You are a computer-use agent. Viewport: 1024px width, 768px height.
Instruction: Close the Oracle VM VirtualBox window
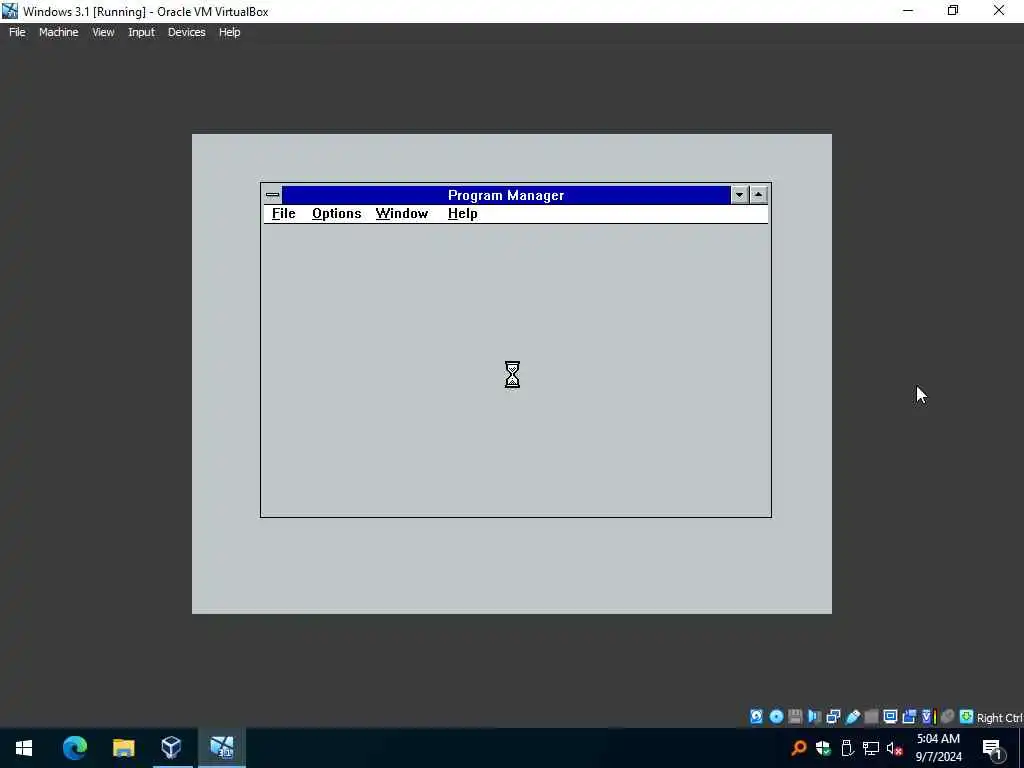pos(999,10)
